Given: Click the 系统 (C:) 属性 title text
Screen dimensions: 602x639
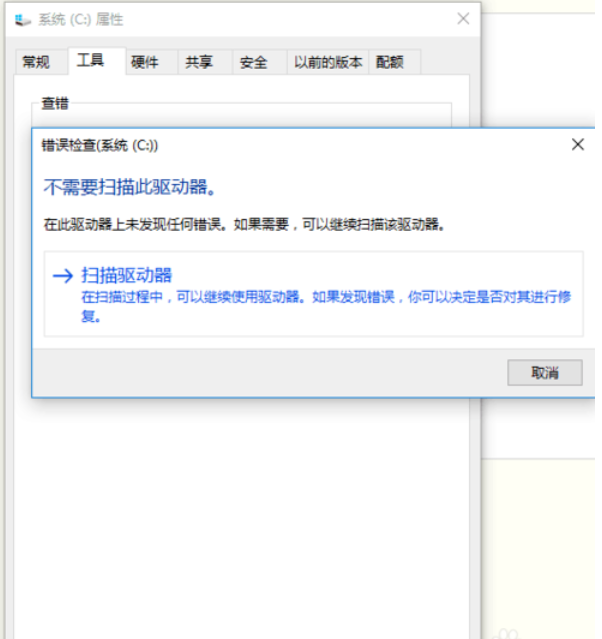Looking at the screenshot, I should coord(80,20).
